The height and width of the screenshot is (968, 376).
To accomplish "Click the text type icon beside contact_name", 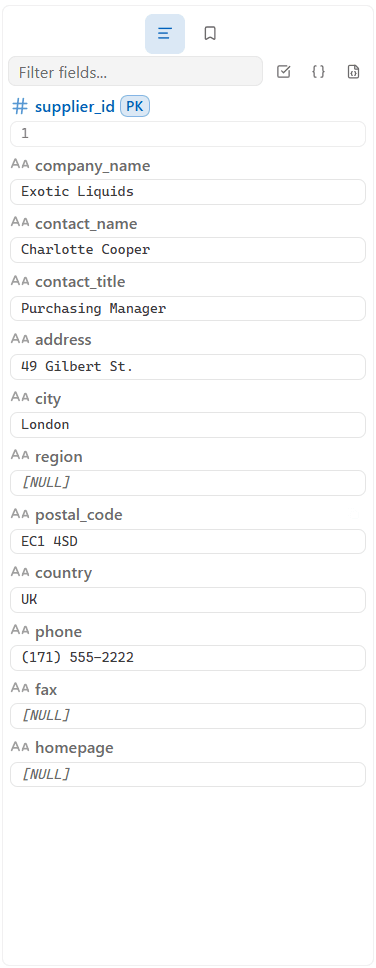I will click(20, 222).
